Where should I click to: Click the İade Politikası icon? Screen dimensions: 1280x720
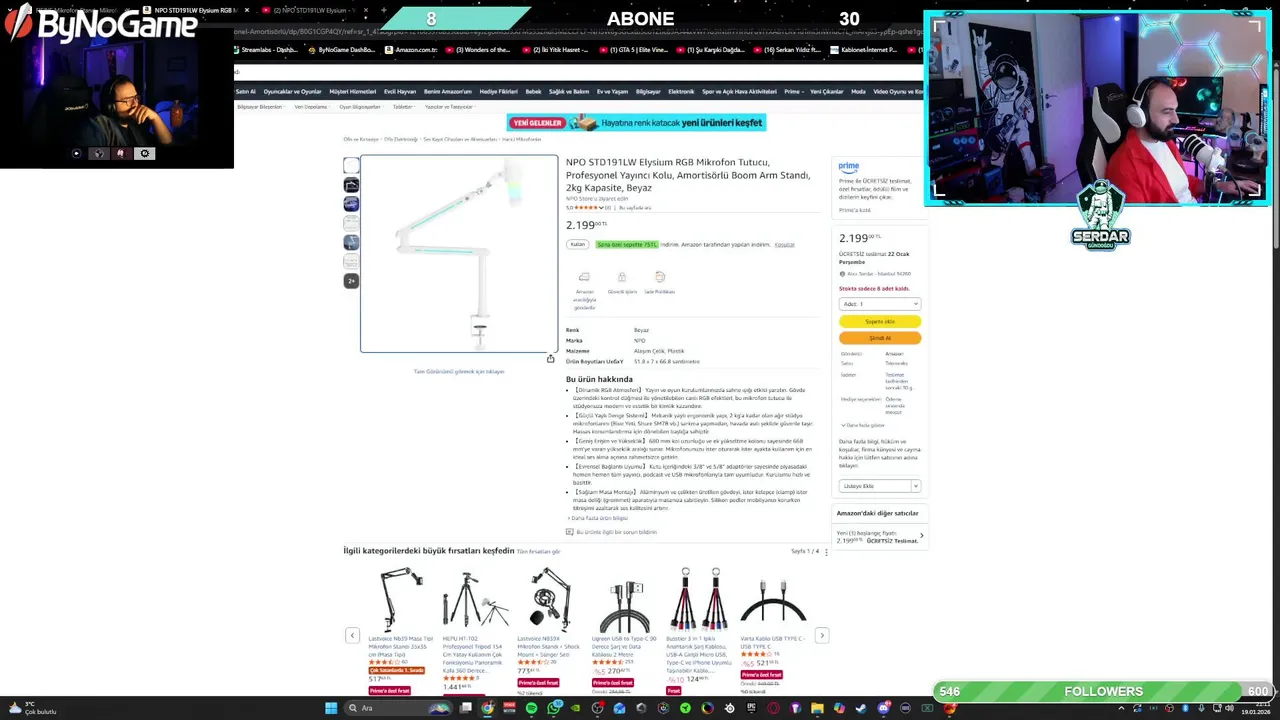point(659,277)
